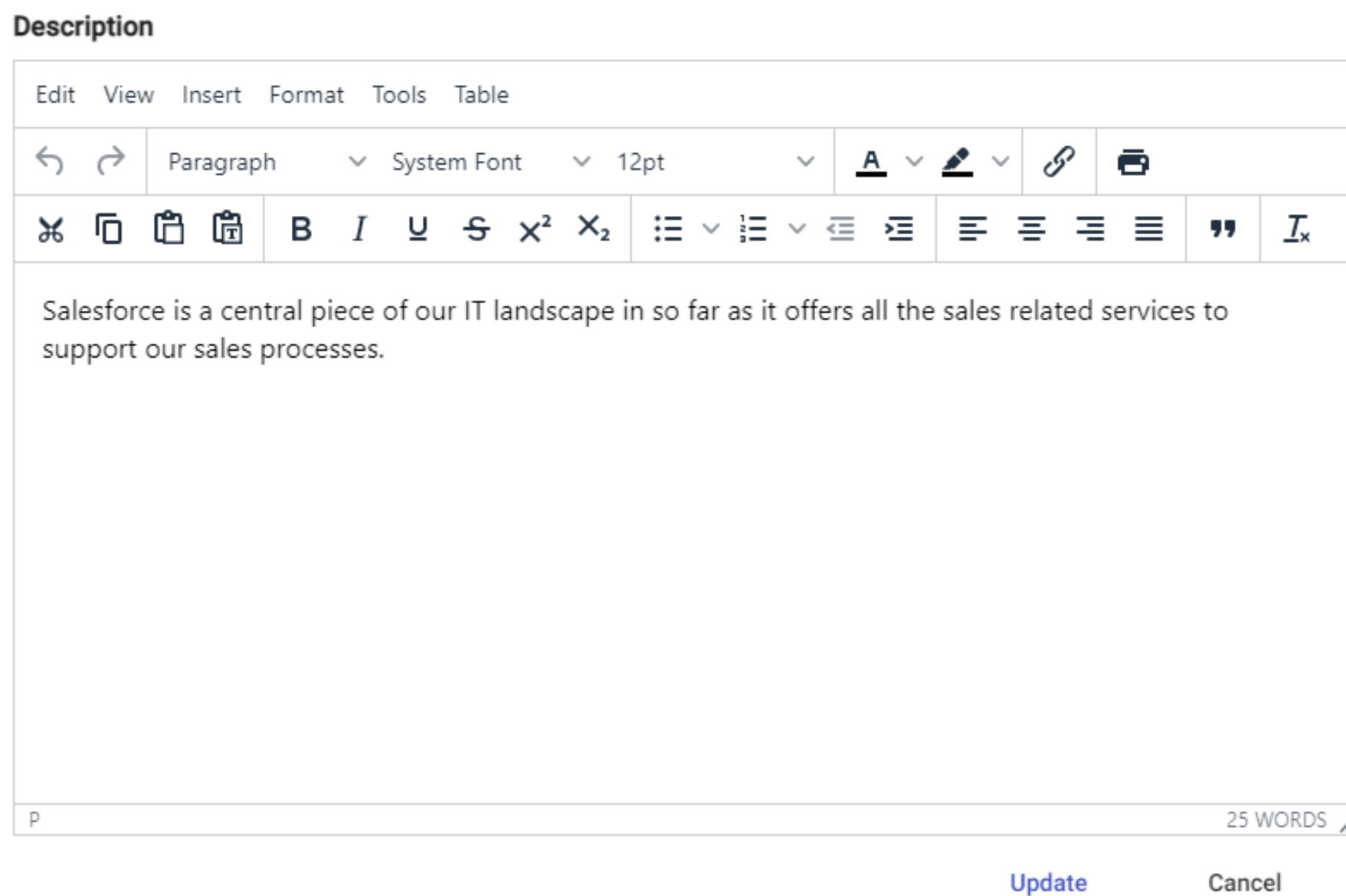Click the 25 WORDS word count
Viewport: 1346px width, 896px height.
(x=1276, y=819)
